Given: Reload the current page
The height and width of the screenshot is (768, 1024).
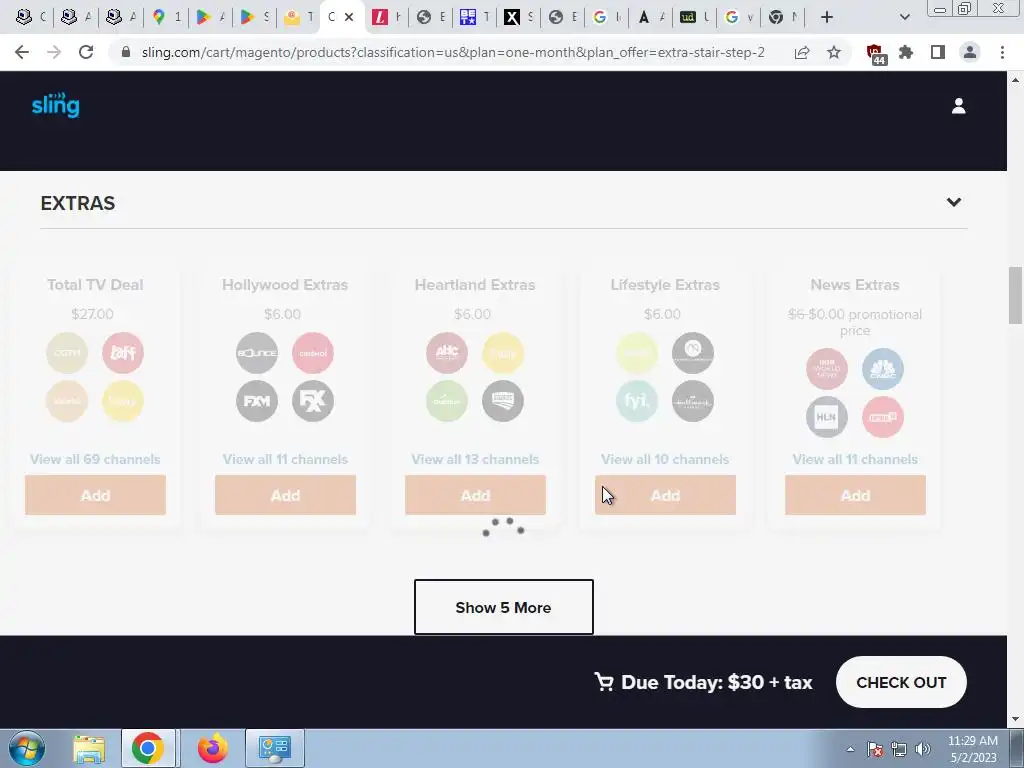Looking at the screenshot, I should pyautogui.click(x=86, y=52).
